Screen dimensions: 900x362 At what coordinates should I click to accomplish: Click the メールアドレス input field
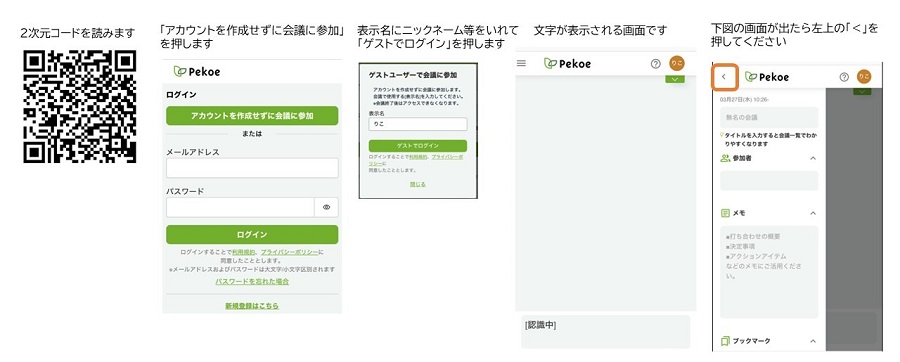(252, 168)
